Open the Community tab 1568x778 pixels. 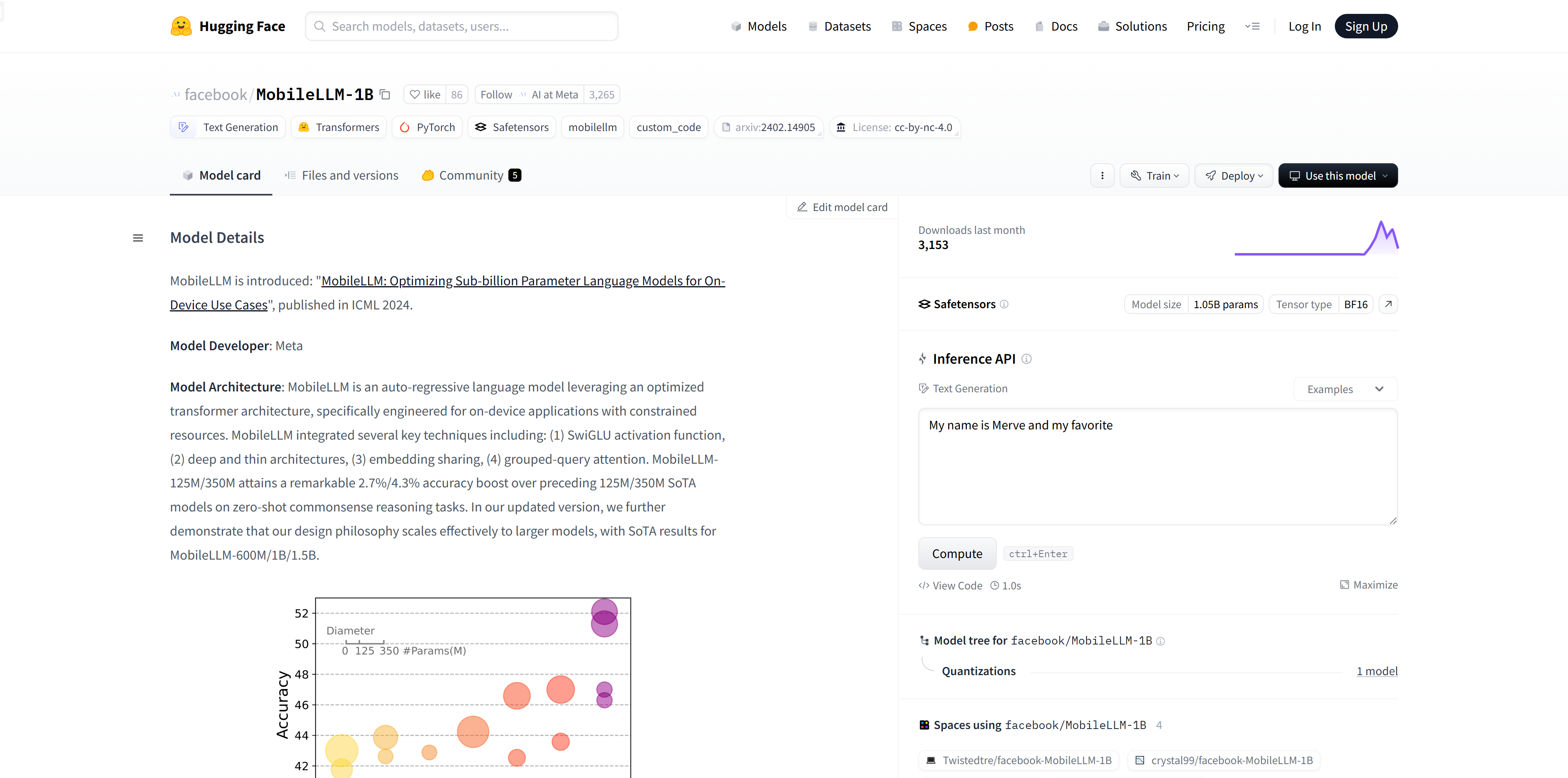[471, 175]
